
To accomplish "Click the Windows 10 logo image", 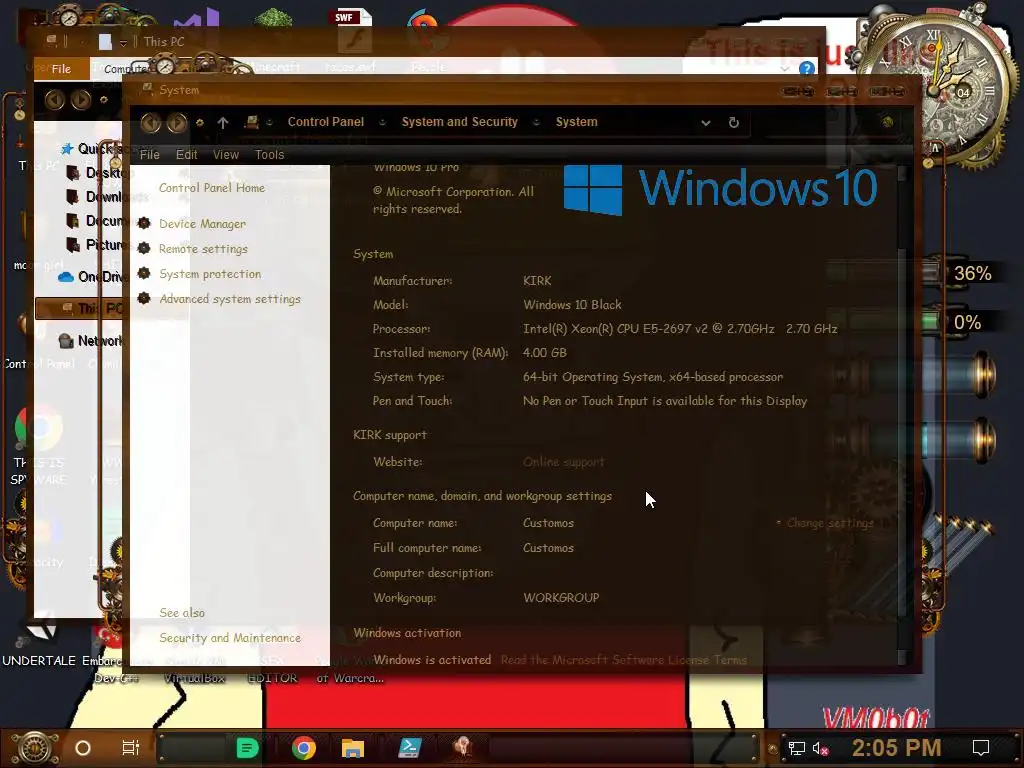I will [720, 189].
